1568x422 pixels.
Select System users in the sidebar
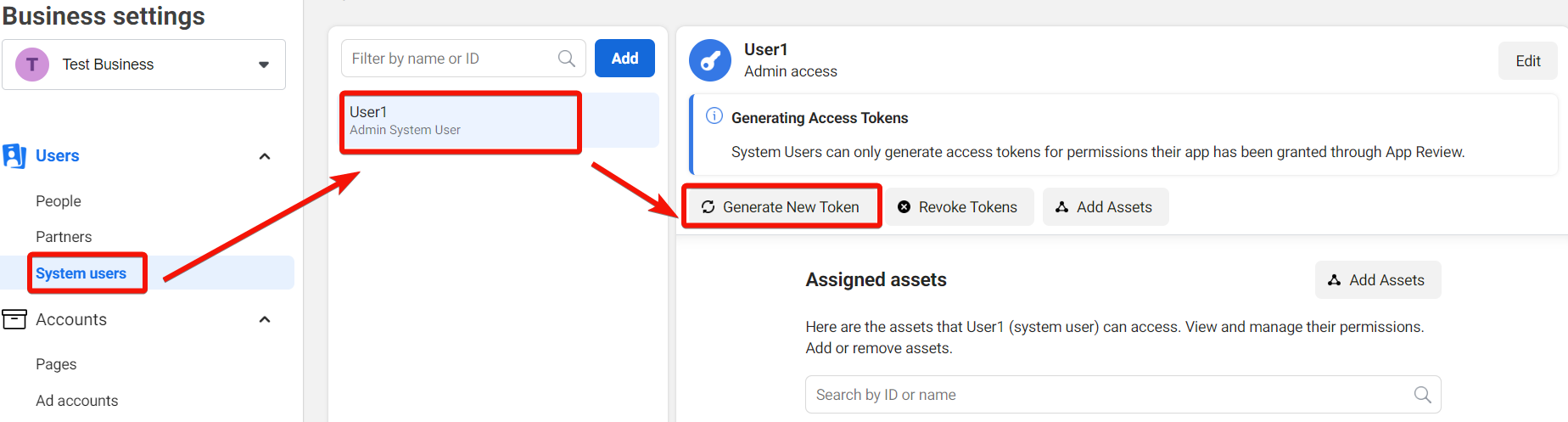point(81,273)
